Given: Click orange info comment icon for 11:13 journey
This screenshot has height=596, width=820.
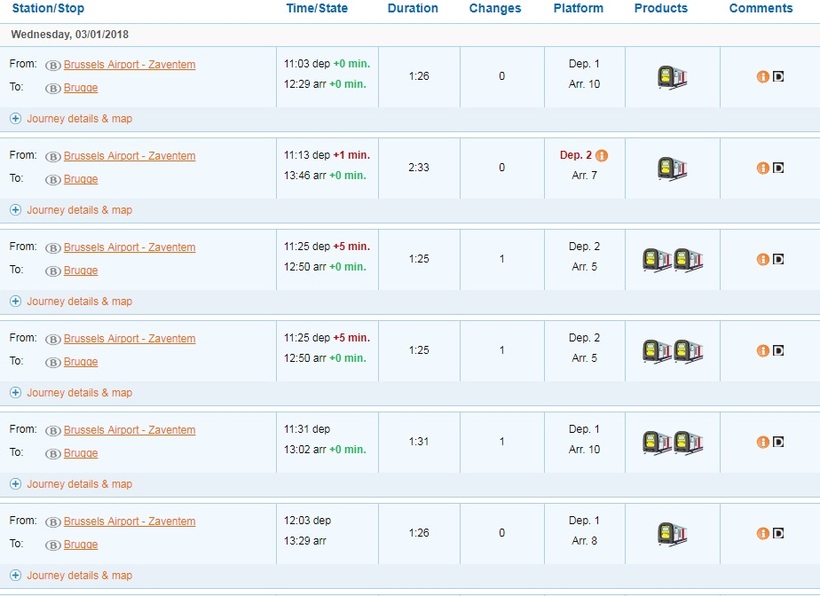Looking at the screenshot, I should (763, 168).
